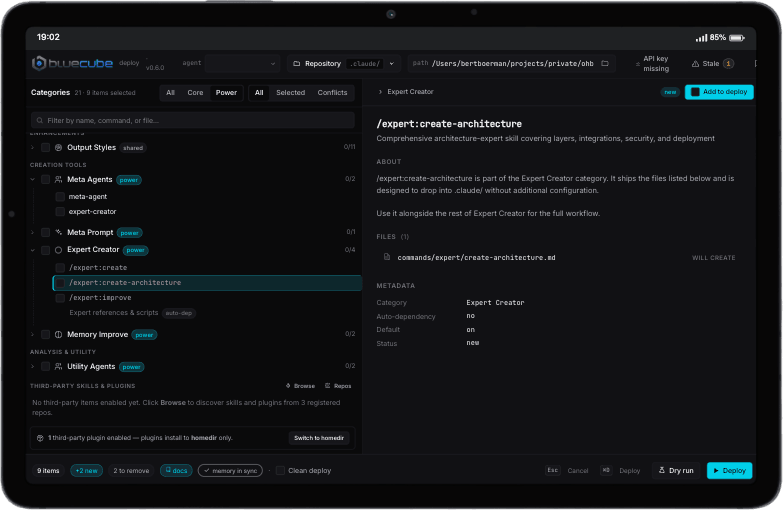
Task: Click the +2 new badge
Action: click(x=86, y=471)
